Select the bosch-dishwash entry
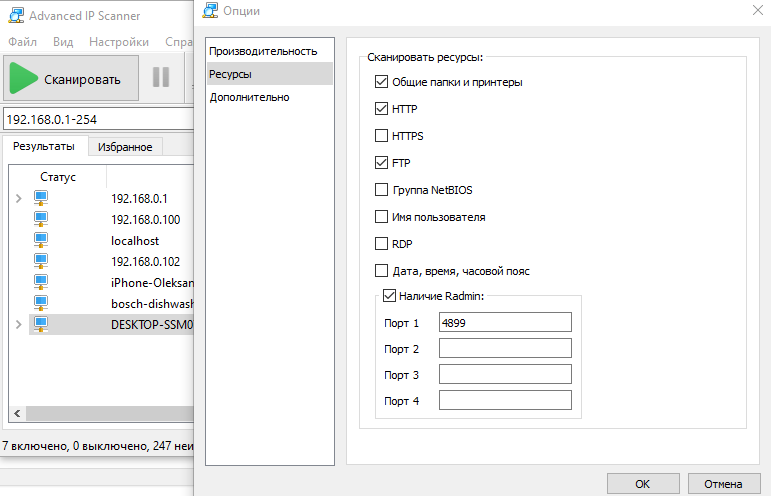 point(152,304)
